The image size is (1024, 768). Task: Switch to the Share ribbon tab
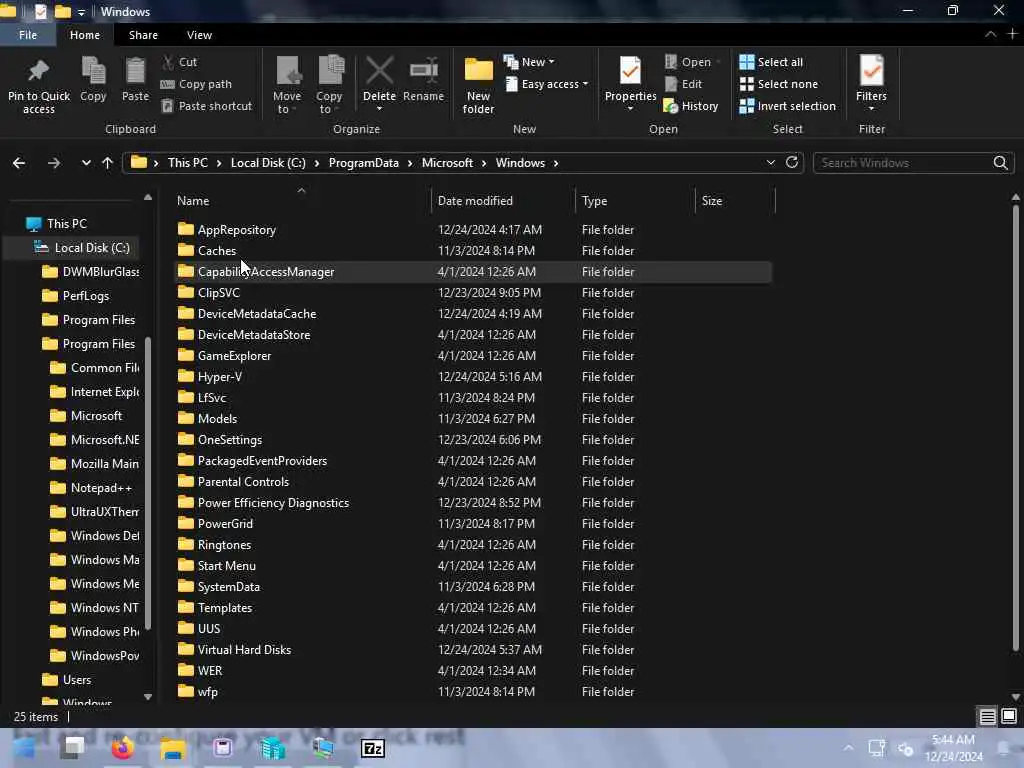[143, 35]
